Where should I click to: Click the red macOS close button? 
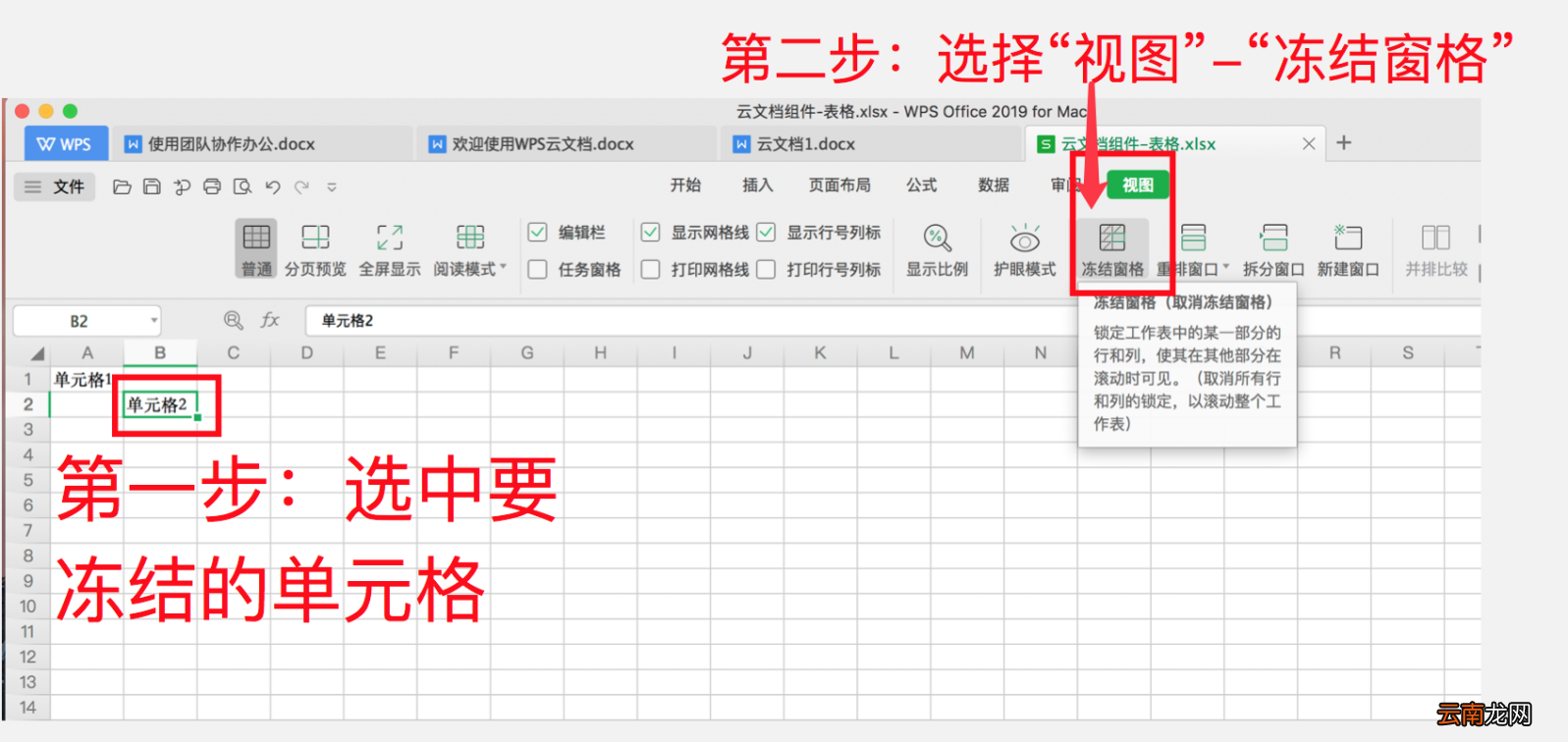(23, 111)
